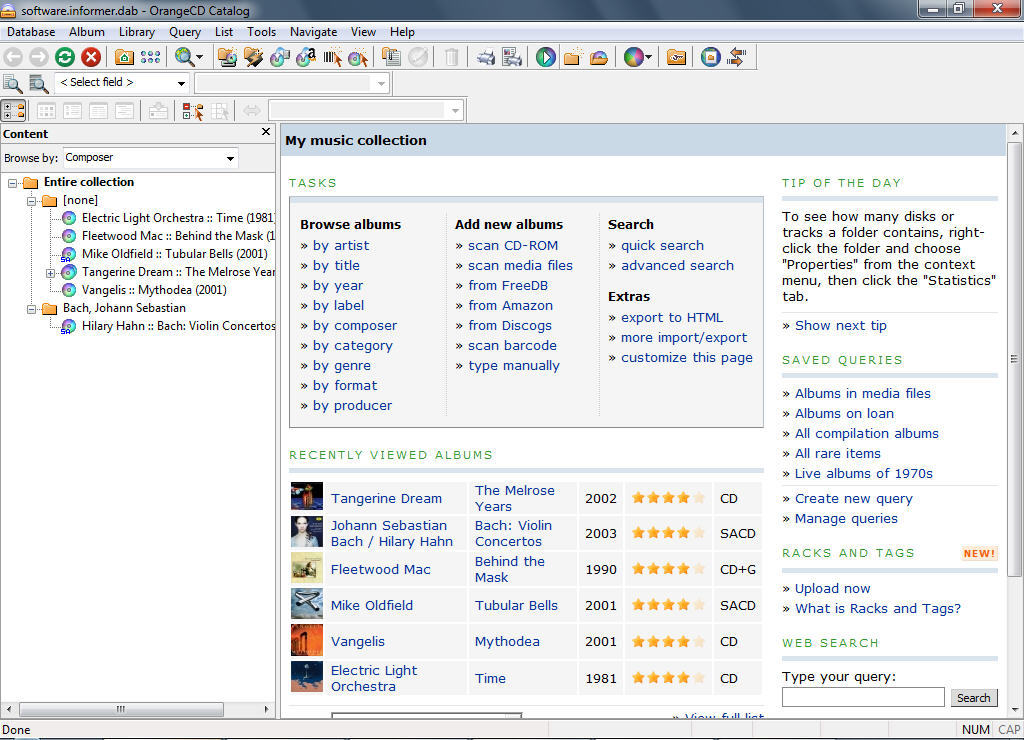Select Hilary Hahn Bach Violin Concertos item
The image size is (1024, 740).
coord(178,326)
